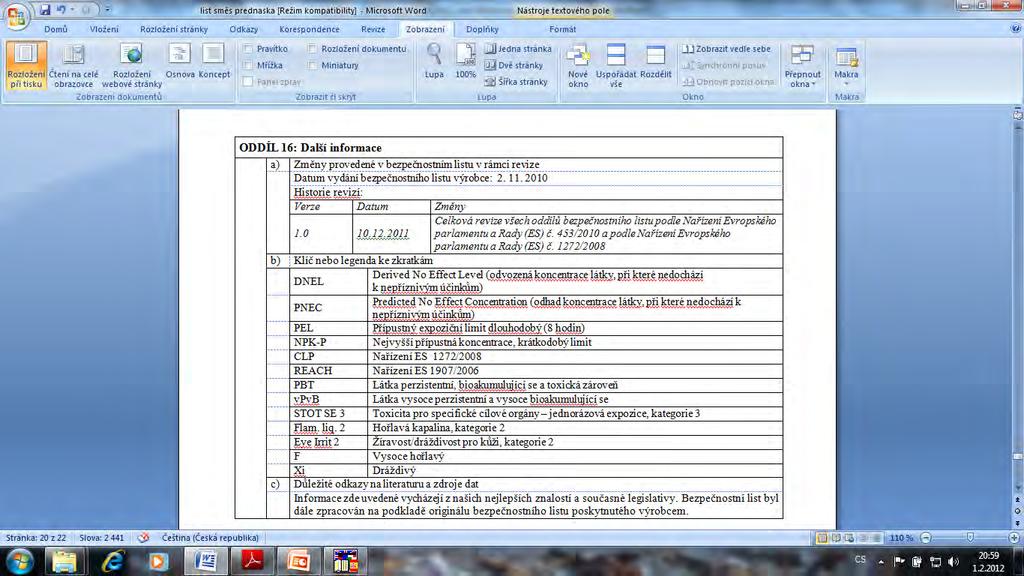1024x576 pixels.
Task: Open PowerPoint from taskbar
Action: click(x=298, y=561)
